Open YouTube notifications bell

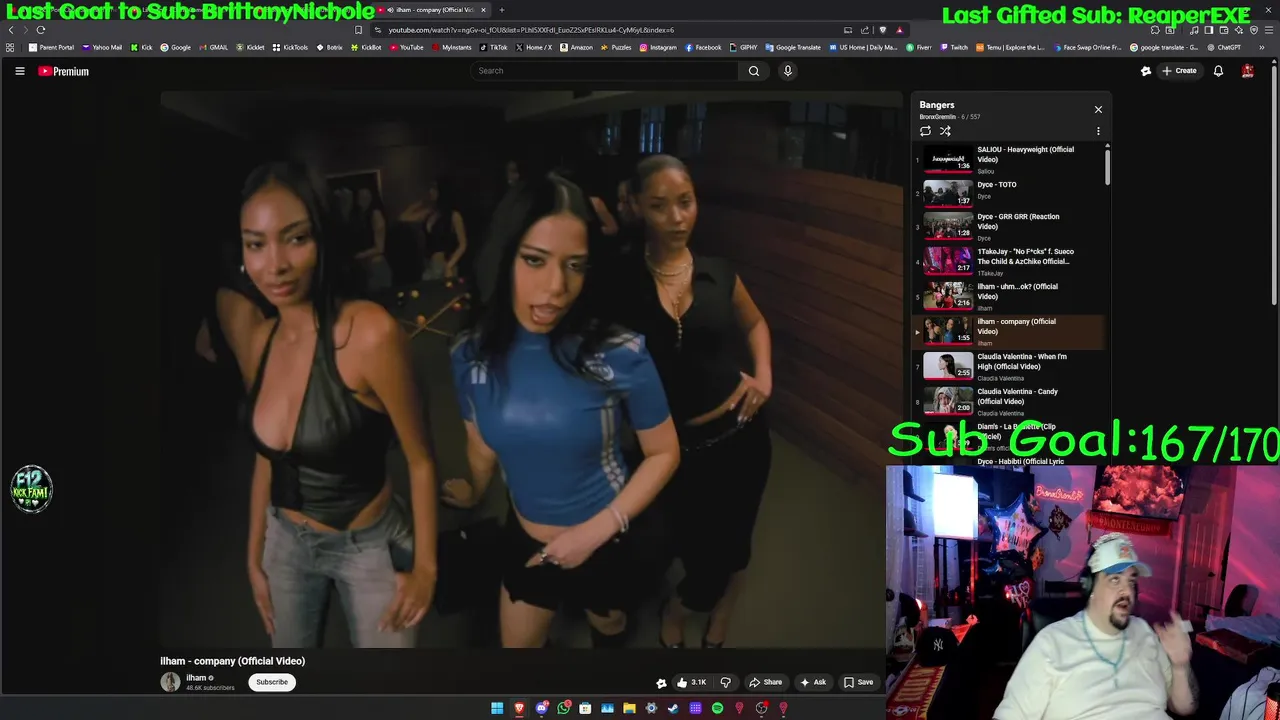[x=1218, y=71]
